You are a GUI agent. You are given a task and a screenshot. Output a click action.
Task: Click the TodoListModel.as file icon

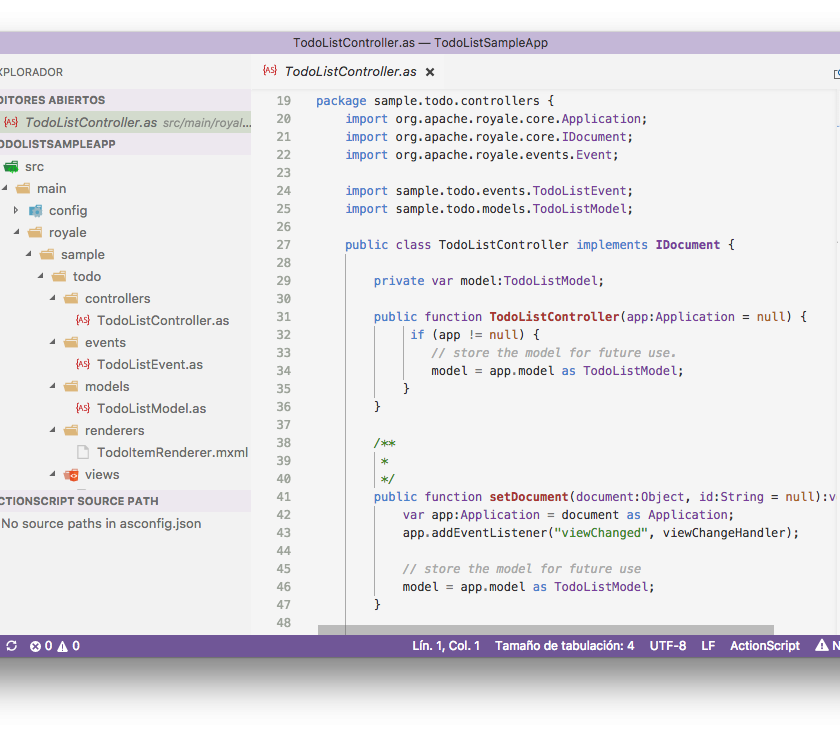[x=83, y=409]
